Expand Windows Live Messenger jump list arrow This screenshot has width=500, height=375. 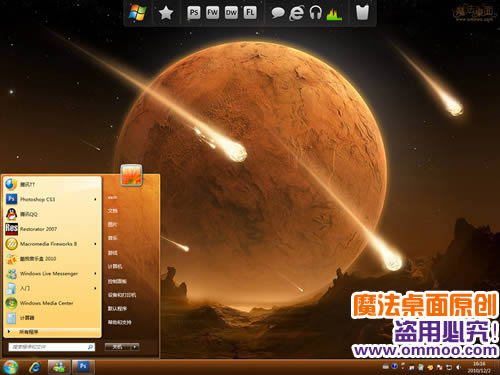(x=95, y=274)
